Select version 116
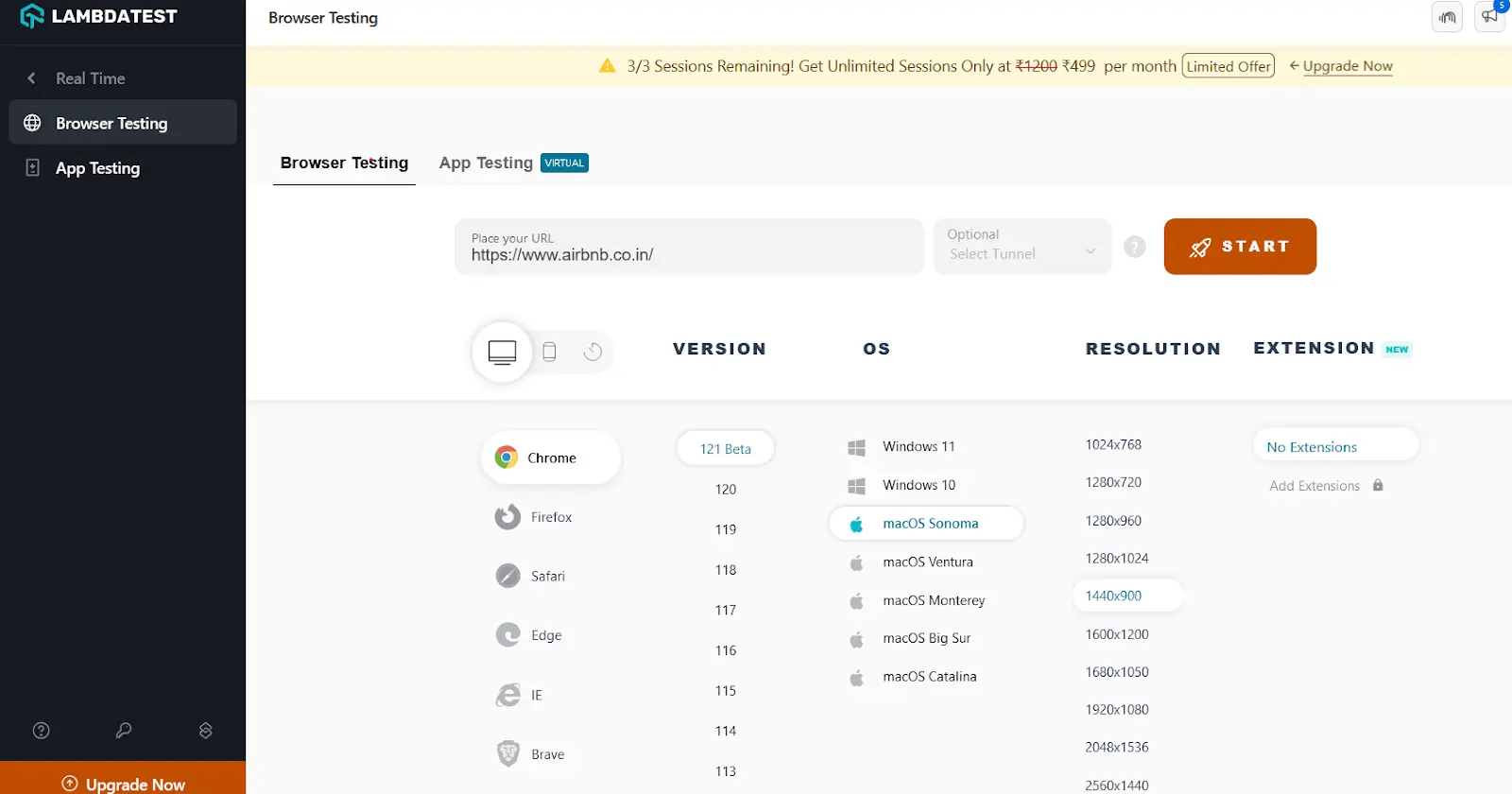Screen dimensions: 1512x794 725,650
